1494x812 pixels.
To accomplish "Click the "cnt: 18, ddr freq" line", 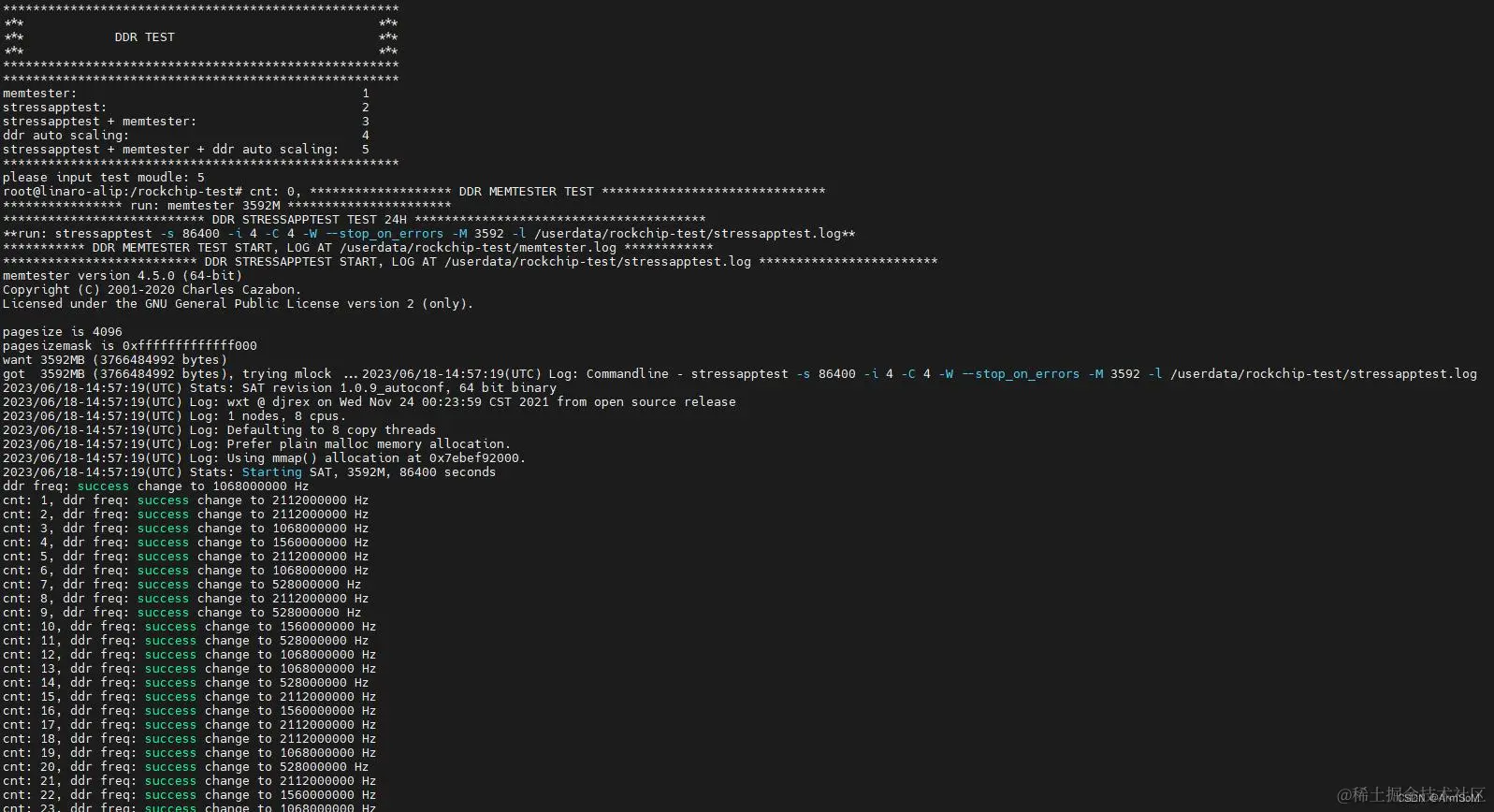I will click(x=190, y=739).
